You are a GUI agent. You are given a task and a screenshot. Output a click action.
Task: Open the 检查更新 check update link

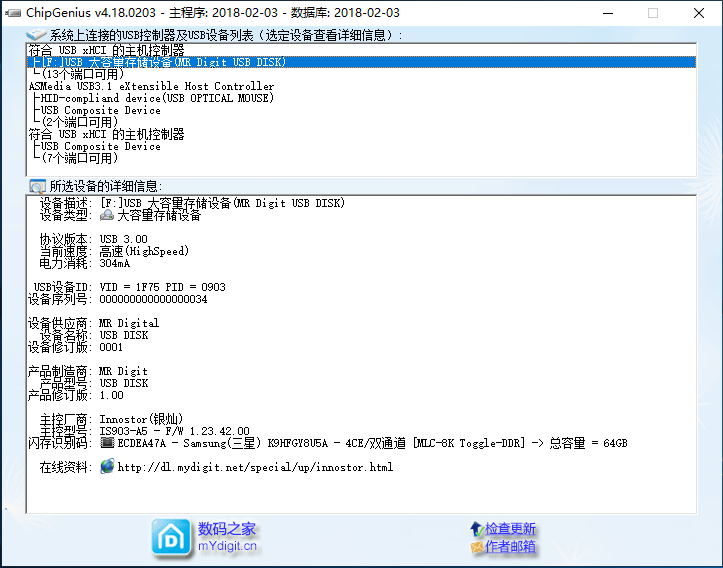(x=510, y=529)
